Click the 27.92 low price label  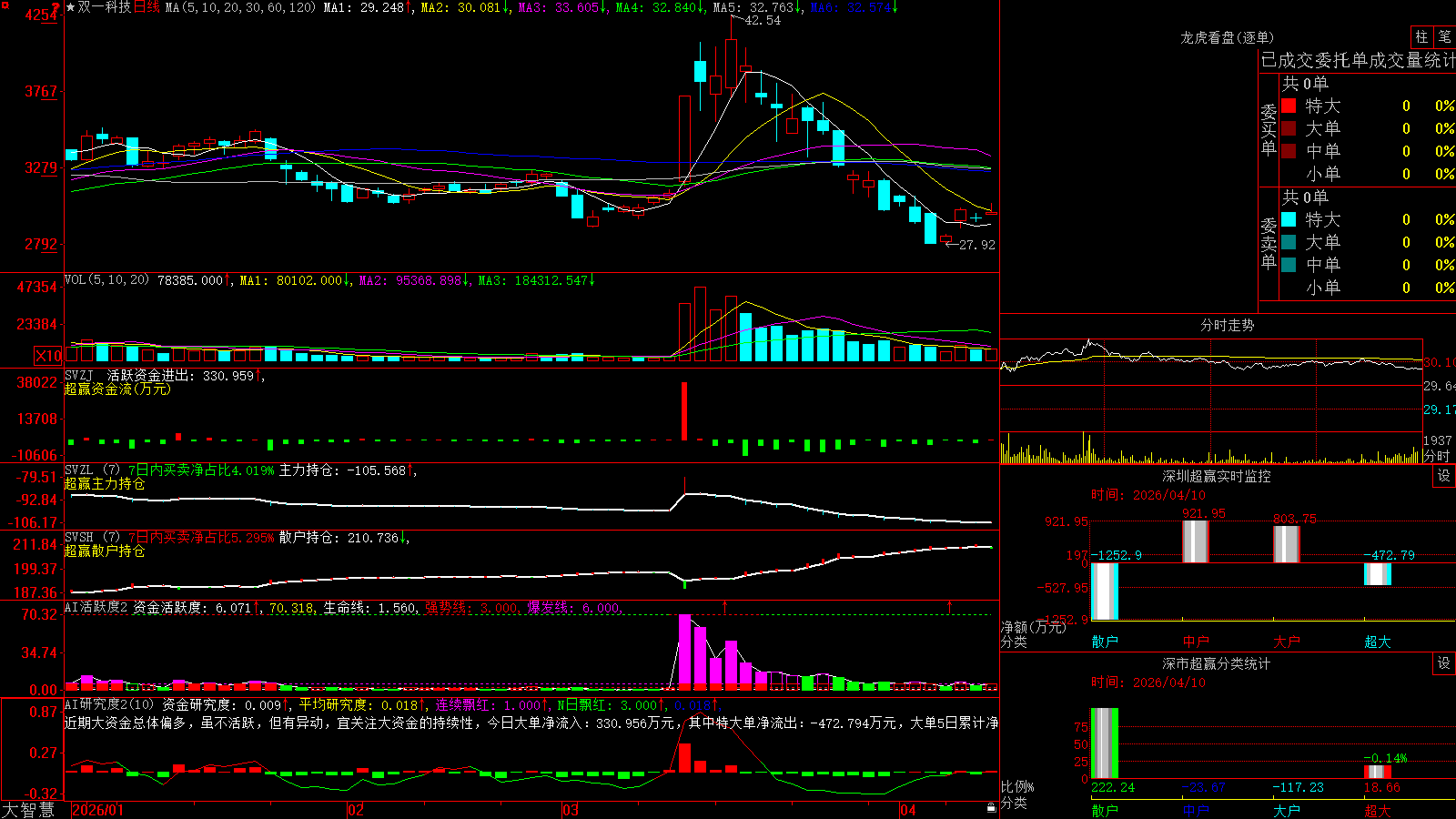coord(977,245)
